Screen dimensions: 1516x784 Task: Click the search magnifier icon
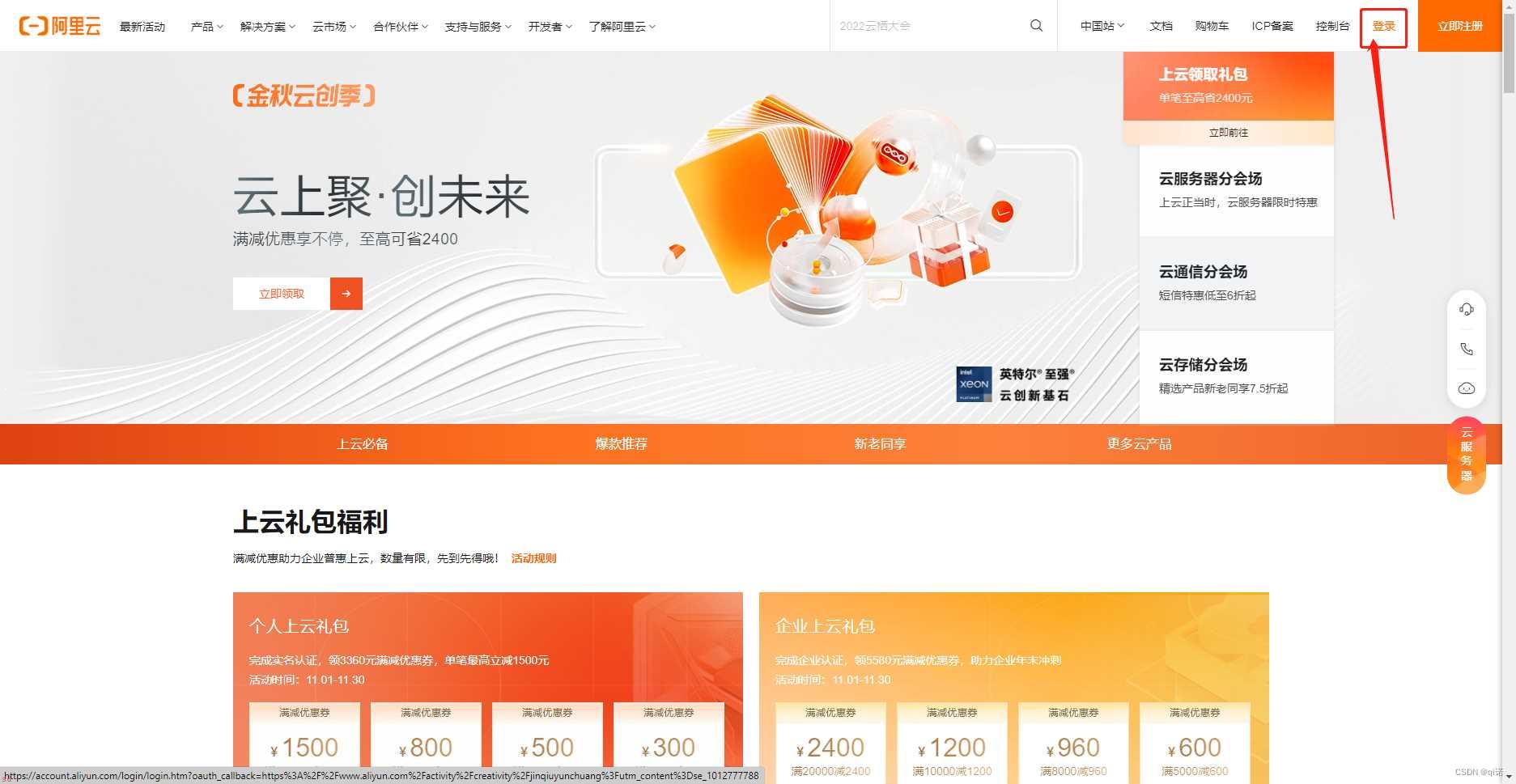pyautogui.click(x=1036, y=26)
